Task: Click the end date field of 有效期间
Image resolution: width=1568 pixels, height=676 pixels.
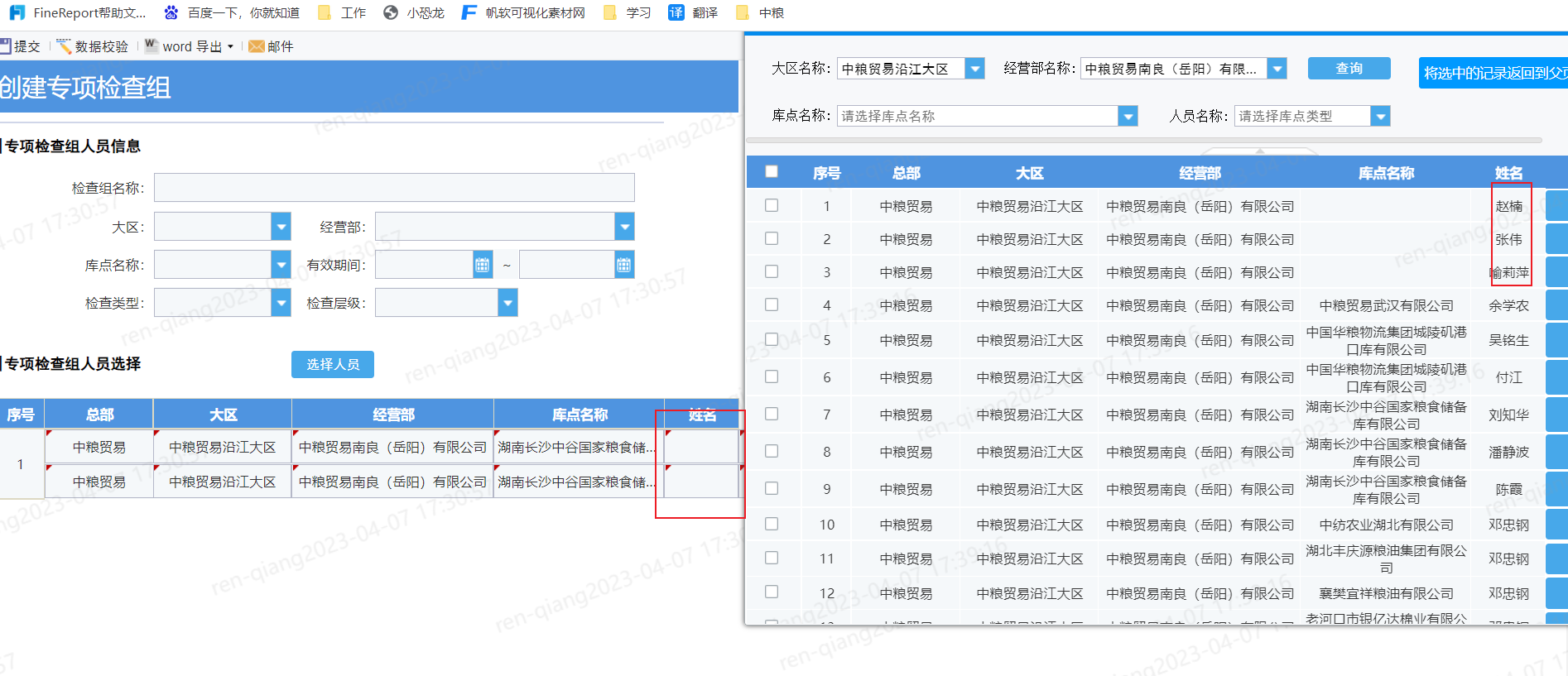Action: coord(567,265)
